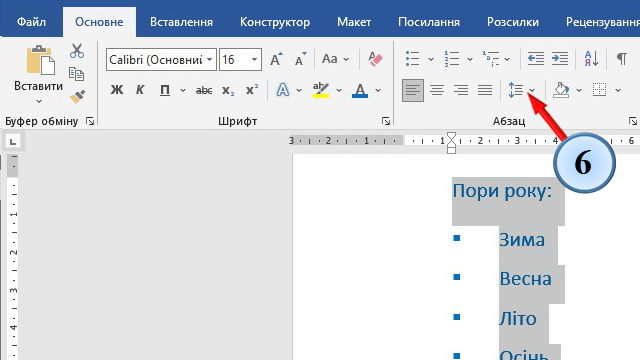Open underline style dropdown arrow
This screenshot has height=360, width=640.
(x=183, y=90)
